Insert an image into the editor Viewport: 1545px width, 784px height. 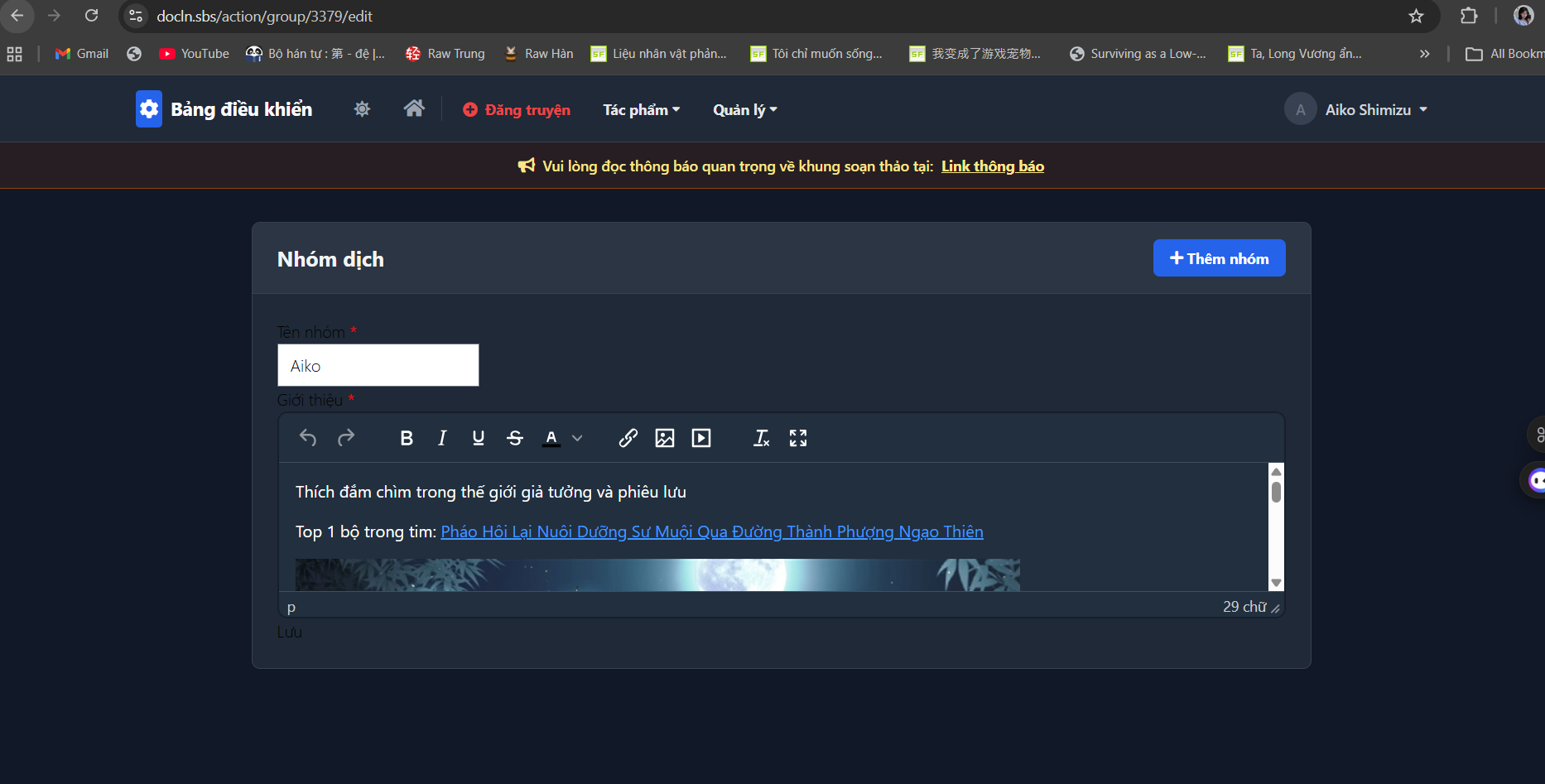[664, 438]
